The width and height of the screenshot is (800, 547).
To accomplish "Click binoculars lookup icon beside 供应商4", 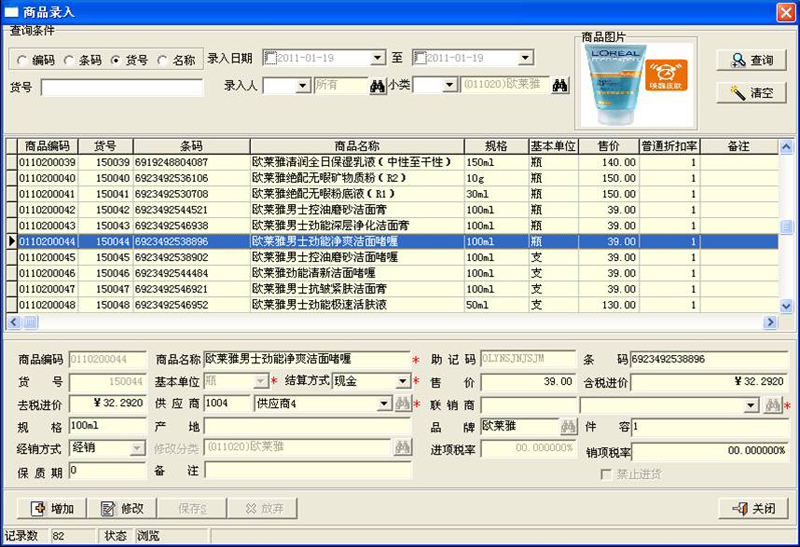I will coord(403,404).
